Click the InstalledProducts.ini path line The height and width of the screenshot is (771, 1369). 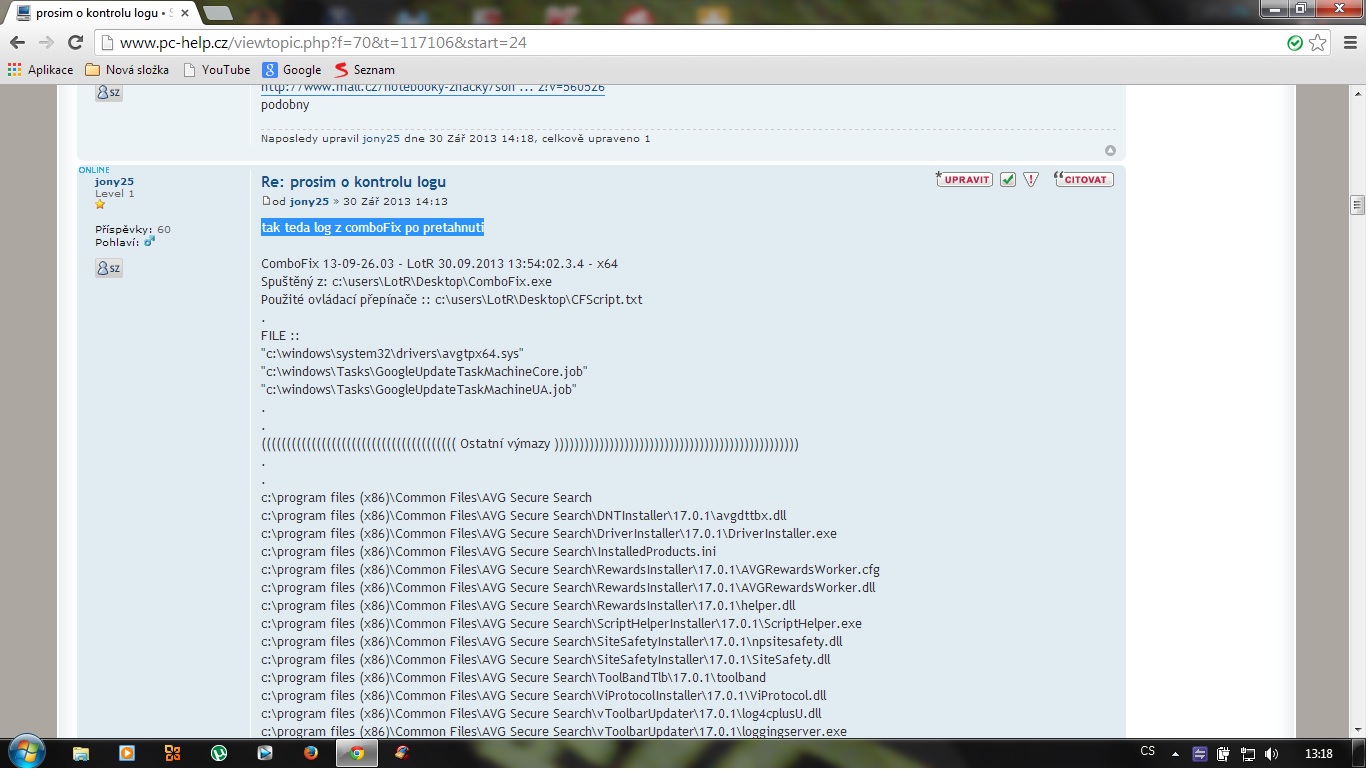coord(488,552)
